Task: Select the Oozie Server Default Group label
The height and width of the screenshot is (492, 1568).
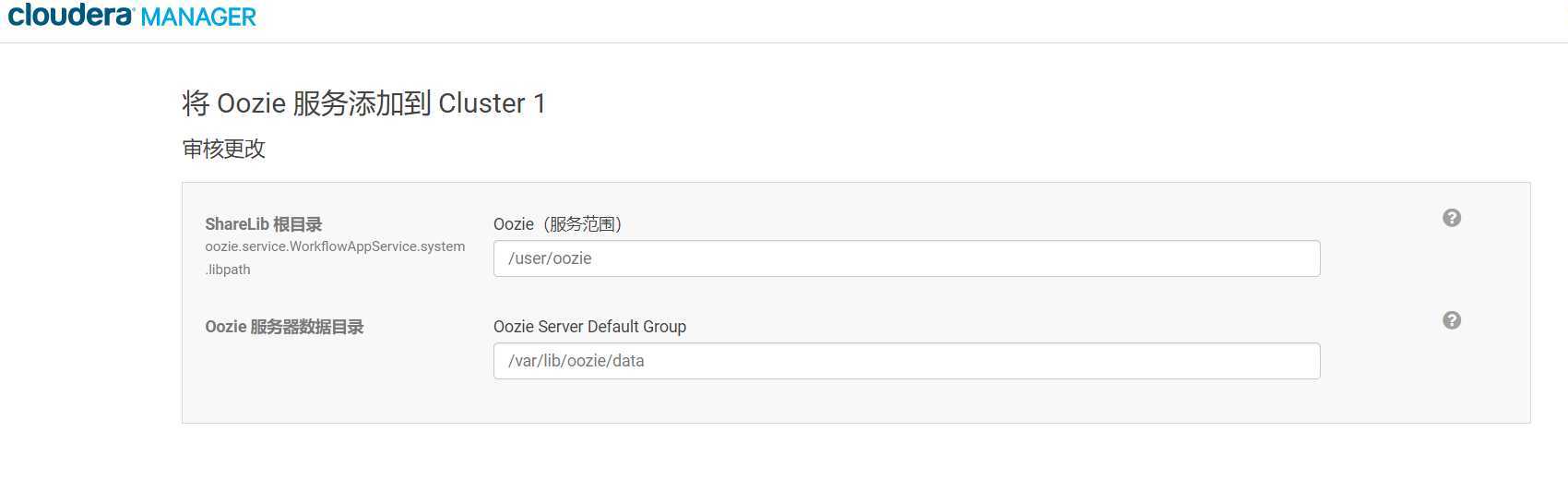Action: coord(589,327)
